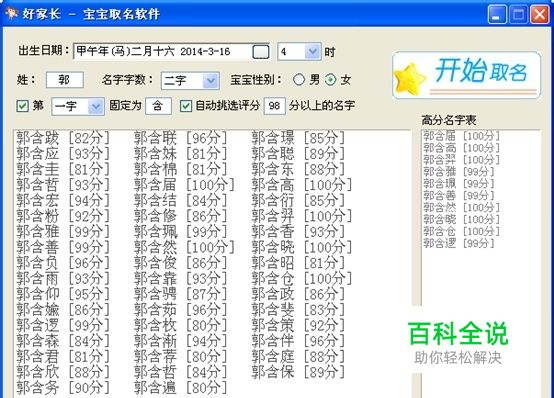Select 郭含晓 [100分] in main results list
The height and width of the screenshot is (398, 554).
pyautogui.click(x=302, y=247)
